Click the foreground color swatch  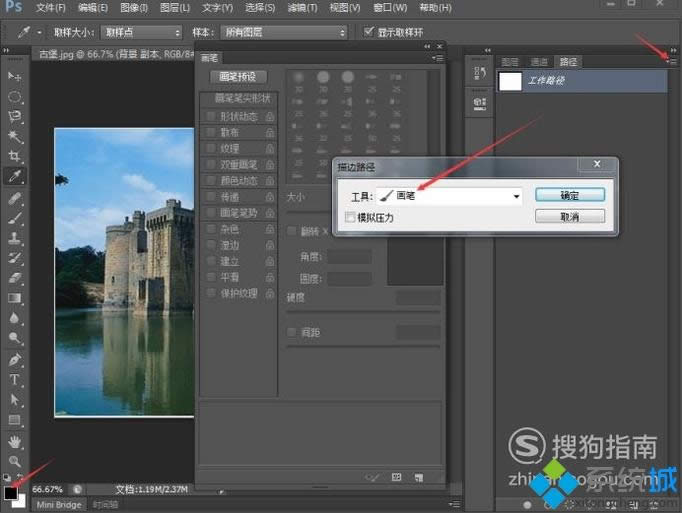10,493
